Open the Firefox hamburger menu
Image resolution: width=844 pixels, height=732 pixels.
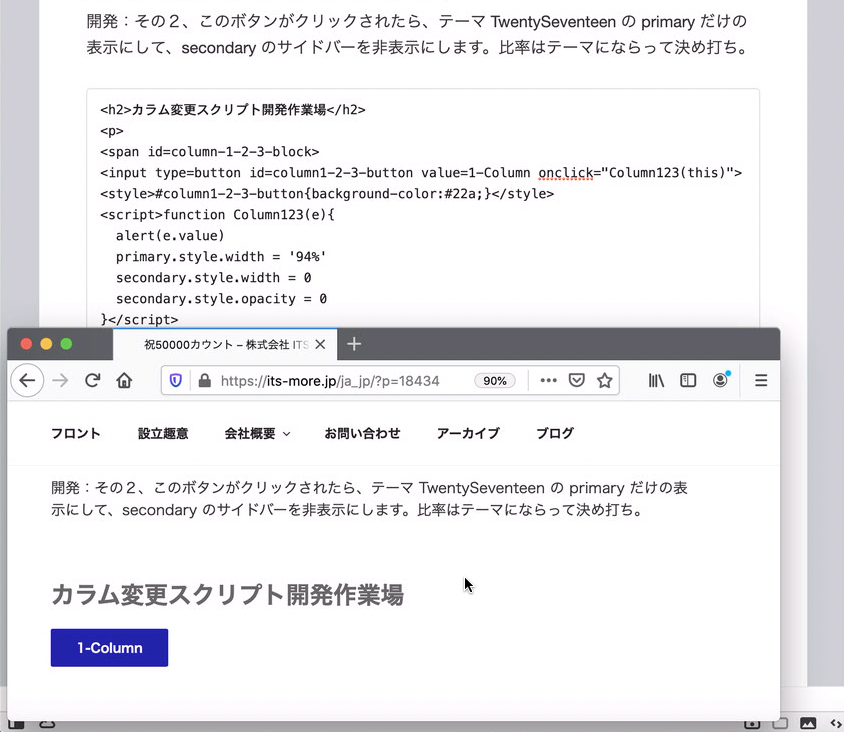(761, 381)
